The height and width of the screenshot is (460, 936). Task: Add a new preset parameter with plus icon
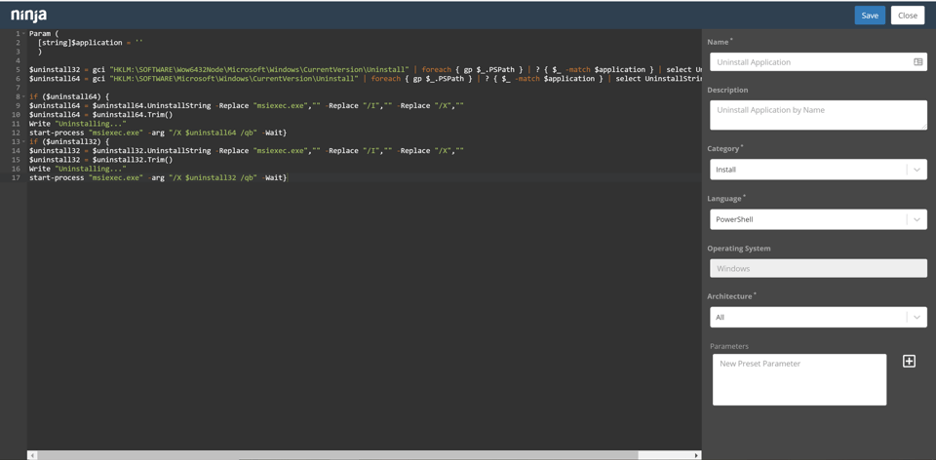coord(908,361)
